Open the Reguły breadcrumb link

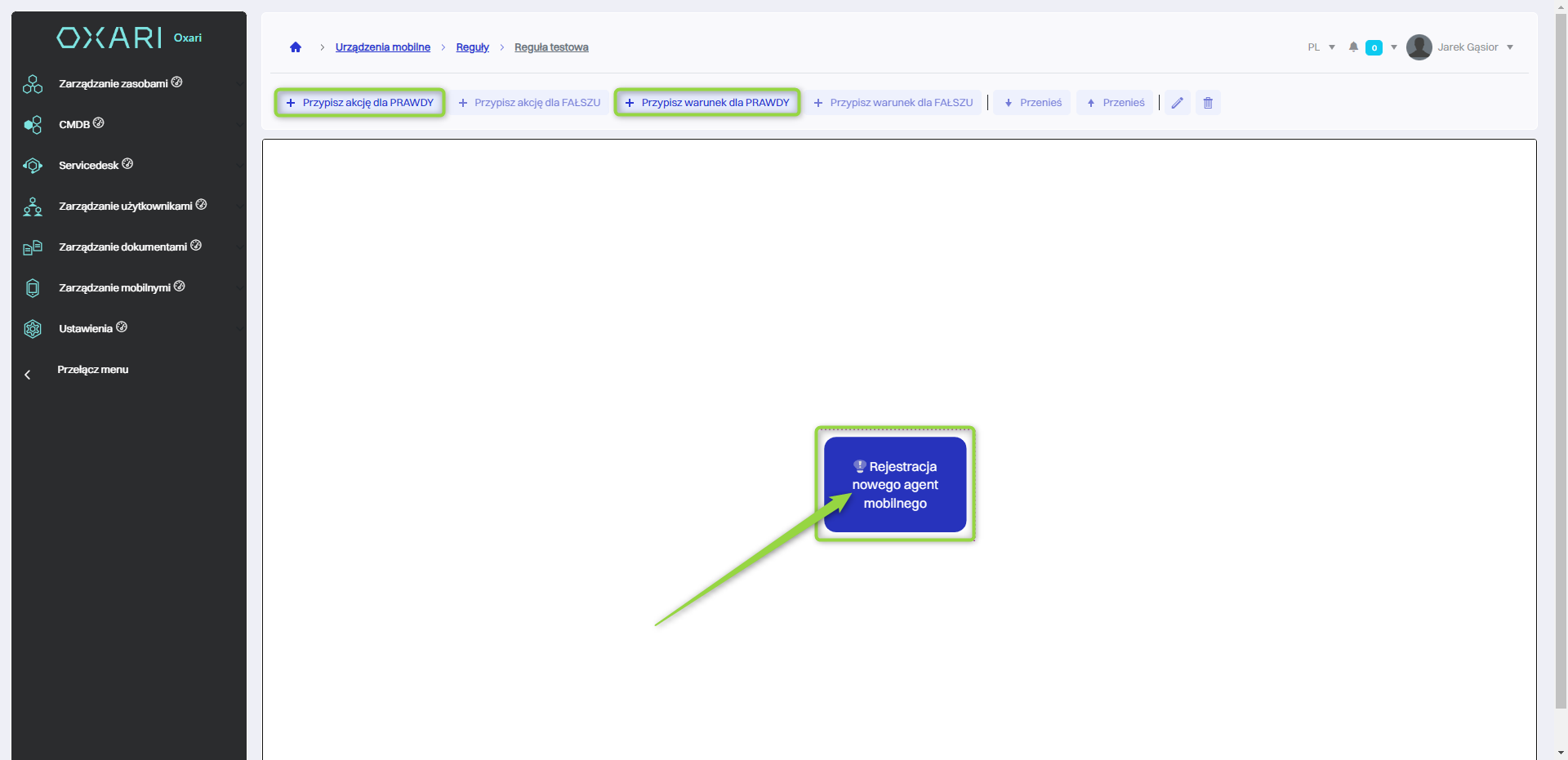472,47
